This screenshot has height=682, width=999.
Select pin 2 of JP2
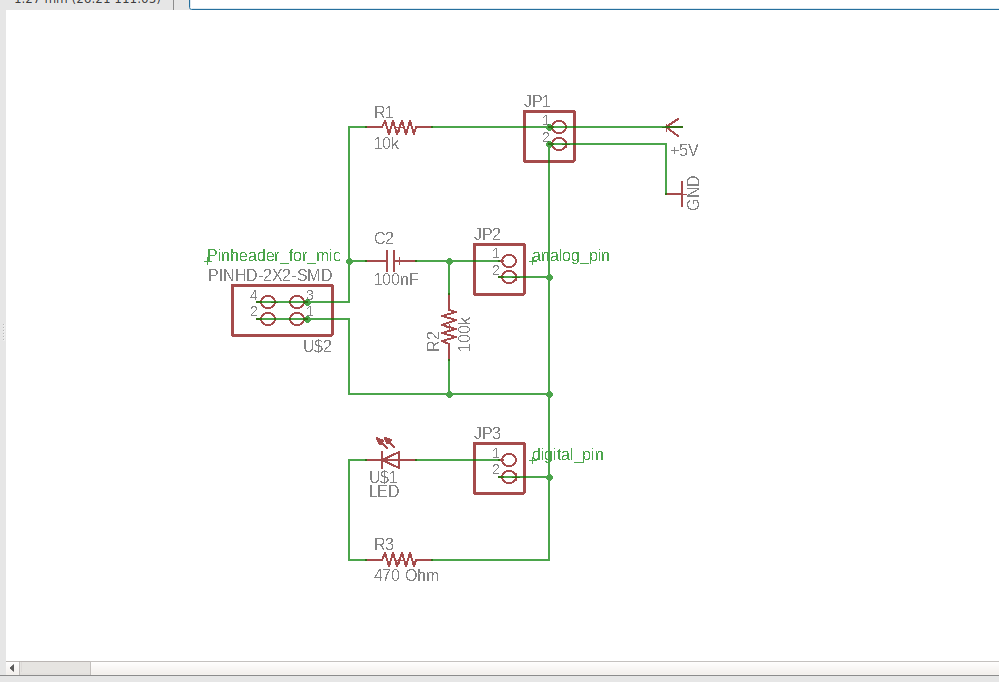click(509, 277)
